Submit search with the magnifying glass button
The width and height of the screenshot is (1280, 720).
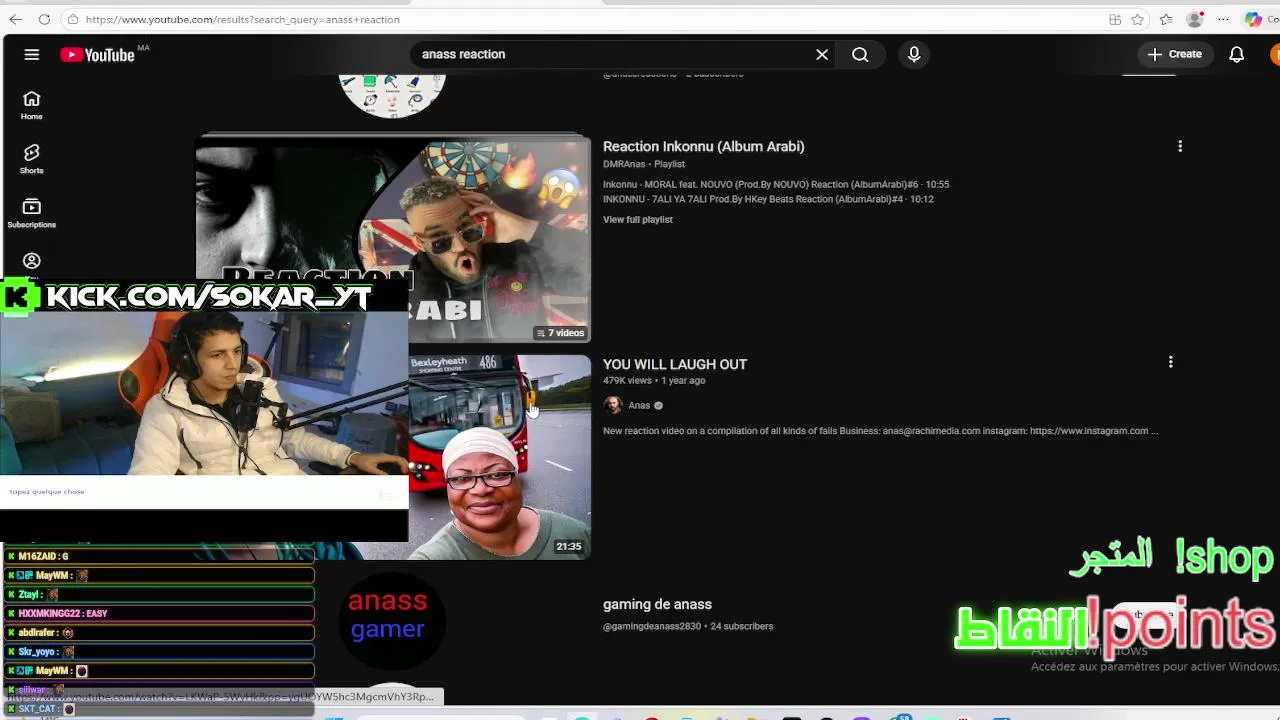pos(860,55)
